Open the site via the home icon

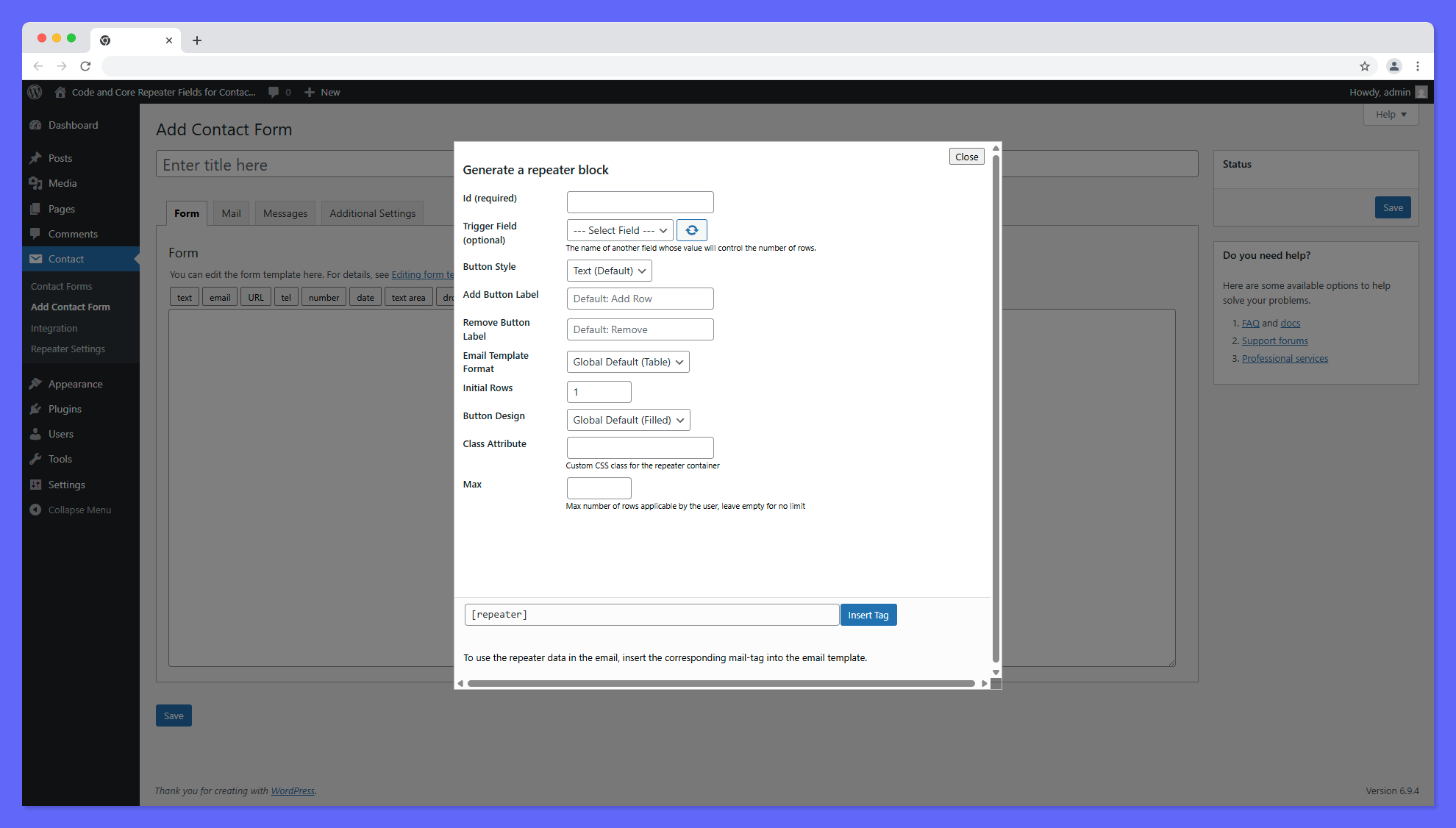click(x=60, y=92)
